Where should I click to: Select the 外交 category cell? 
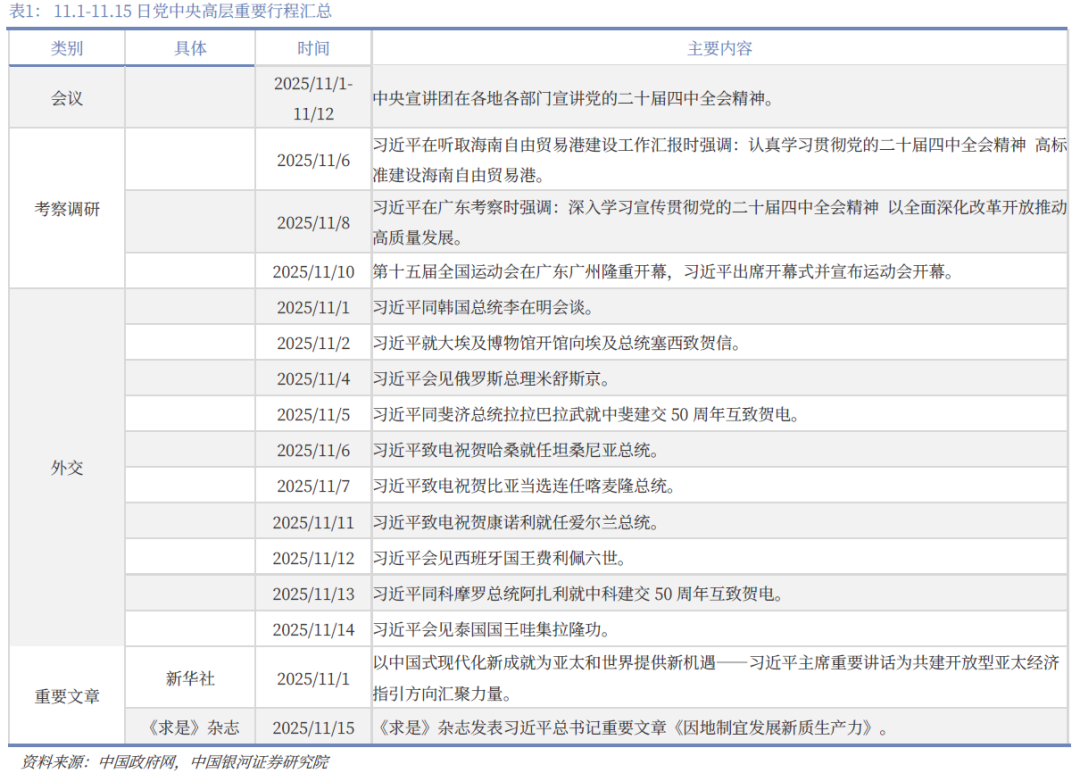tap(66, 468)
